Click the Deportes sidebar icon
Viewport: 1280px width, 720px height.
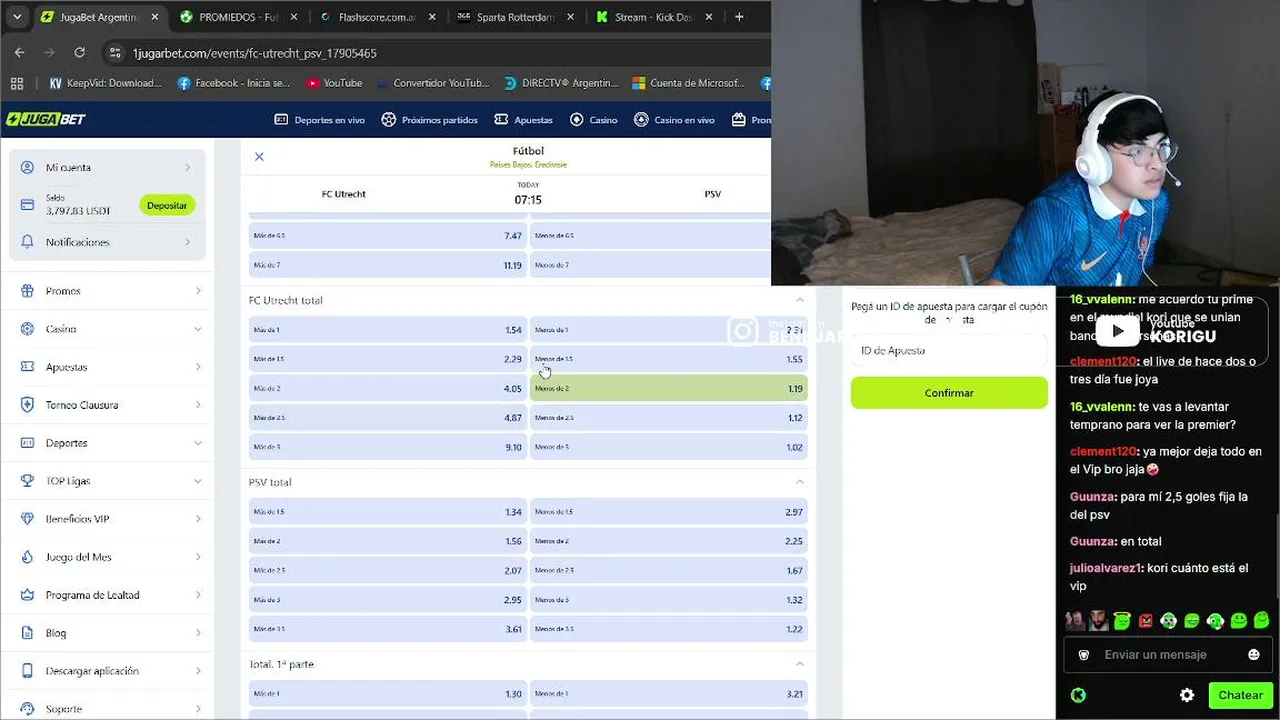tap(27, 443)
